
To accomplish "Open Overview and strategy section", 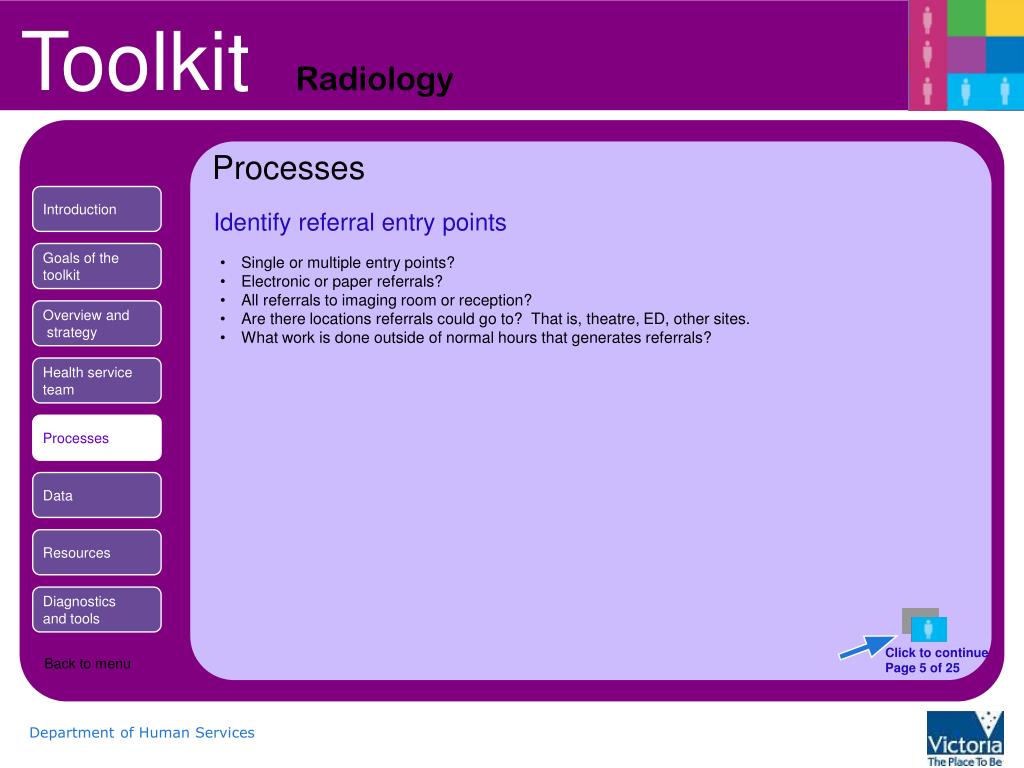I will pos(97,323).
